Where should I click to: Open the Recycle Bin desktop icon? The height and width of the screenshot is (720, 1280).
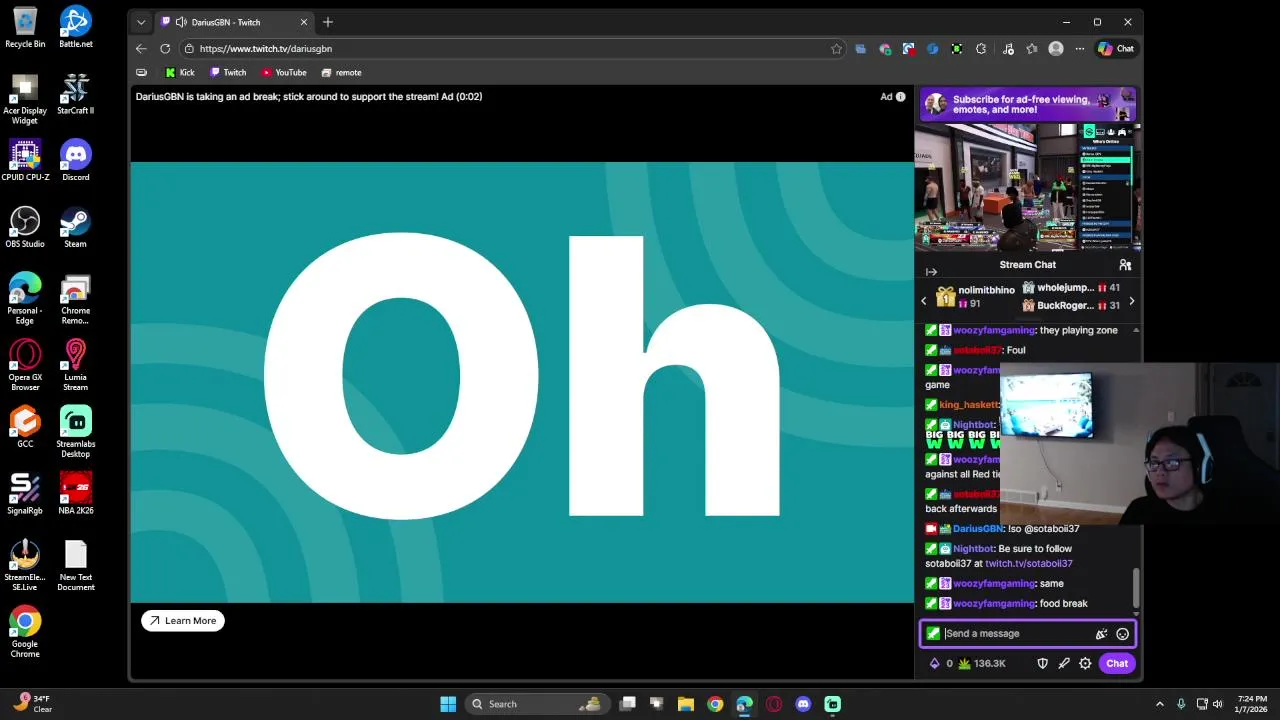pos(25,28)
